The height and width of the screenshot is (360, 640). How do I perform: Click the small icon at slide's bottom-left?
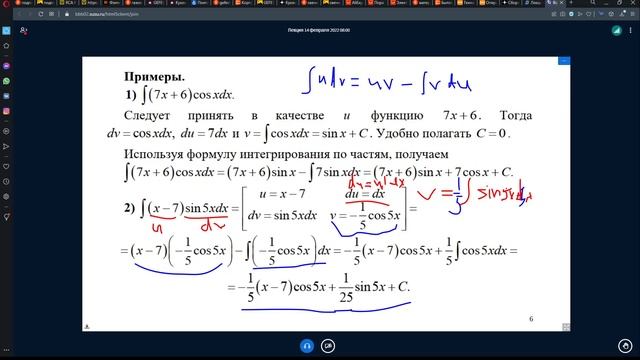click(x=87, y=327)
